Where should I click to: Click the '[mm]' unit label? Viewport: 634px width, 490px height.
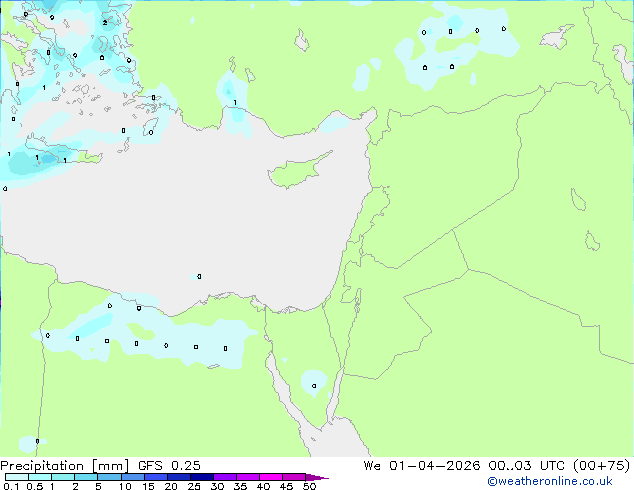point(110,466)
